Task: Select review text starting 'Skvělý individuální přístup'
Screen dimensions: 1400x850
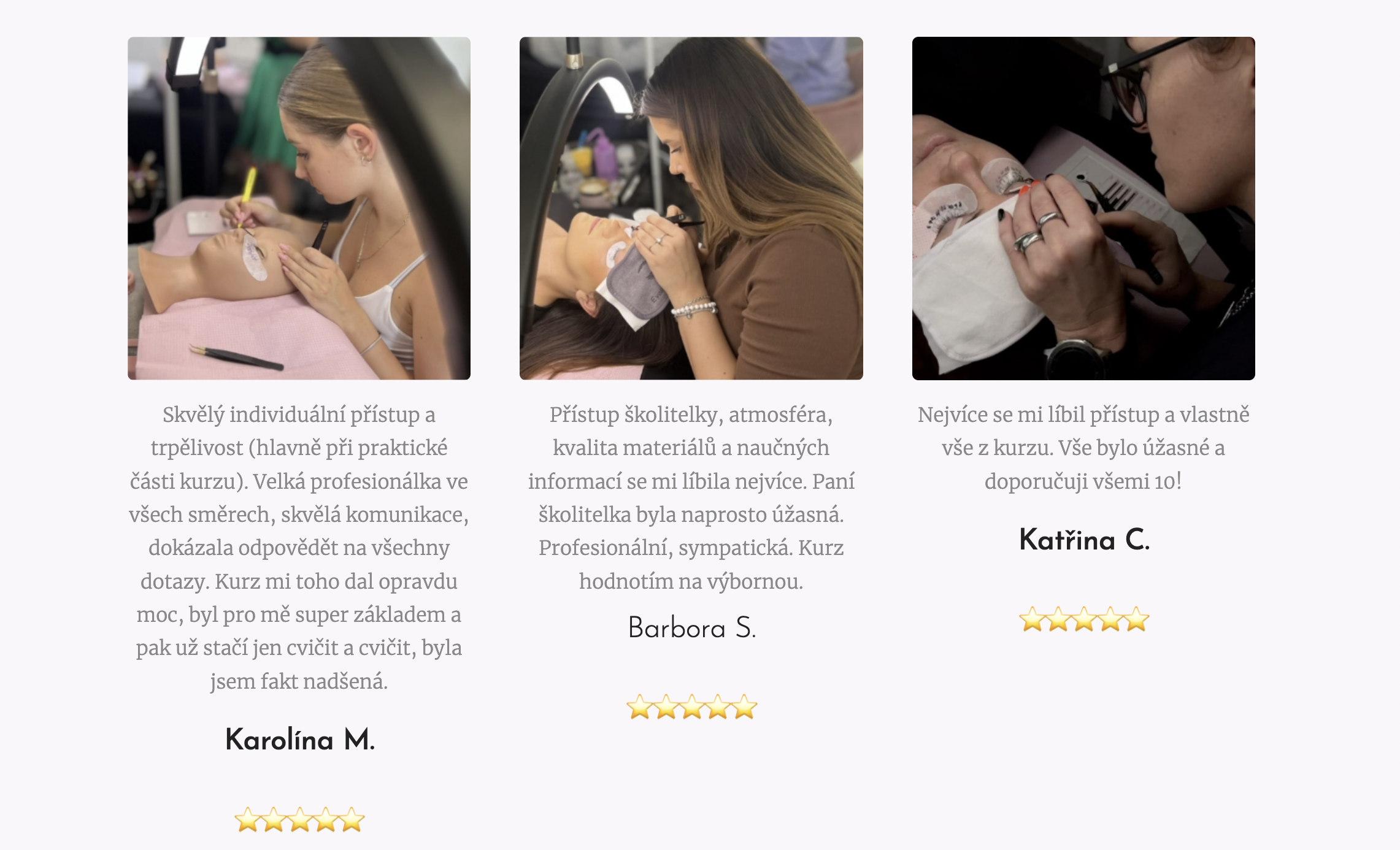Action: (x=299, y=548)
